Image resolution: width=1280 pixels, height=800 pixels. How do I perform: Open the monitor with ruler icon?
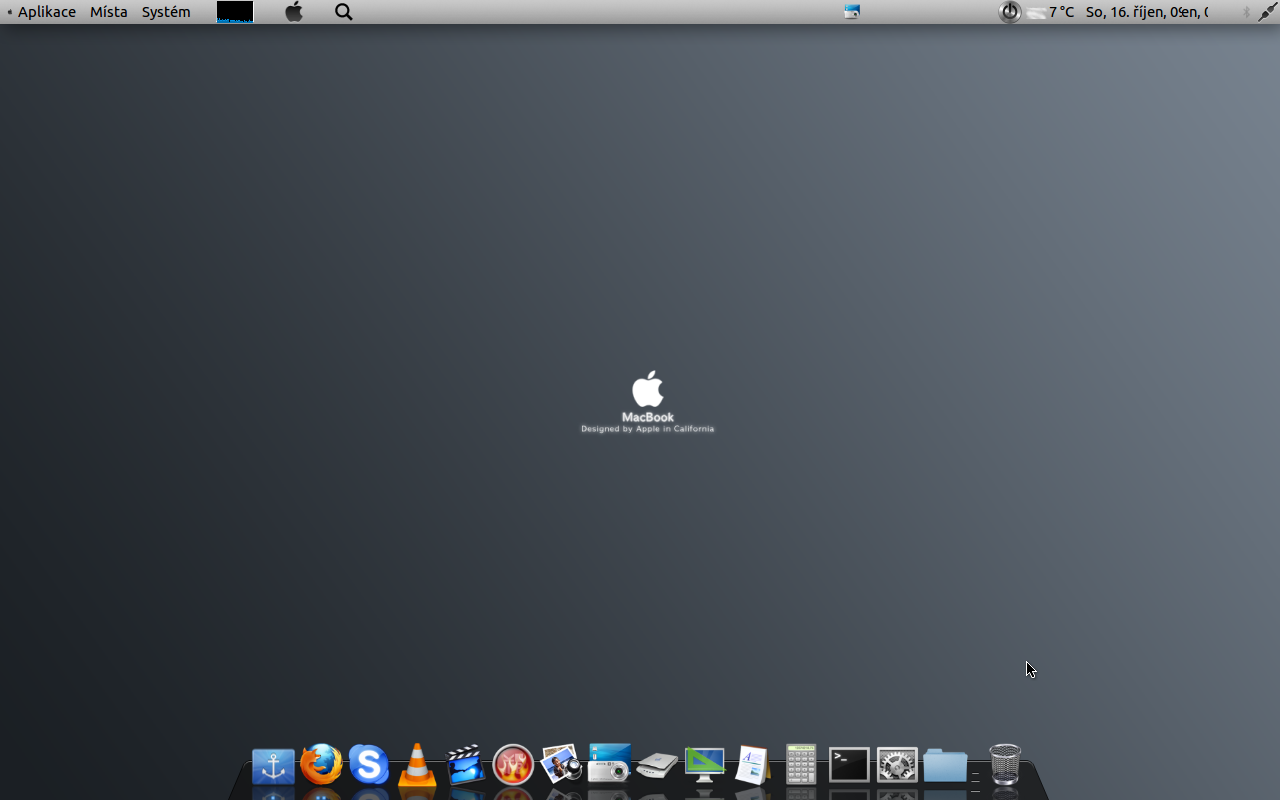pos(705,765)
